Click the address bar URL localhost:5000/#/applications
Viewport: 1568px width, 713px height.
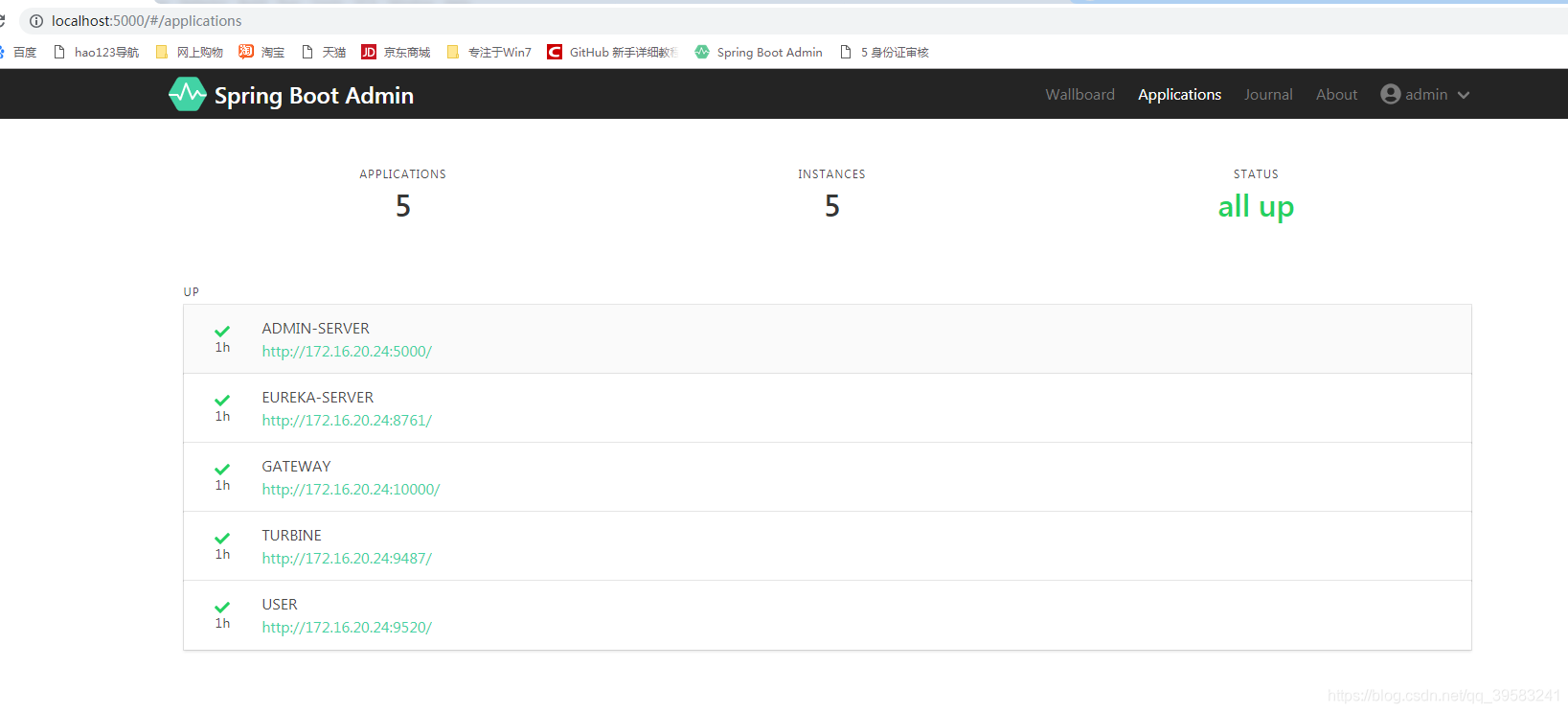point(147,21)
